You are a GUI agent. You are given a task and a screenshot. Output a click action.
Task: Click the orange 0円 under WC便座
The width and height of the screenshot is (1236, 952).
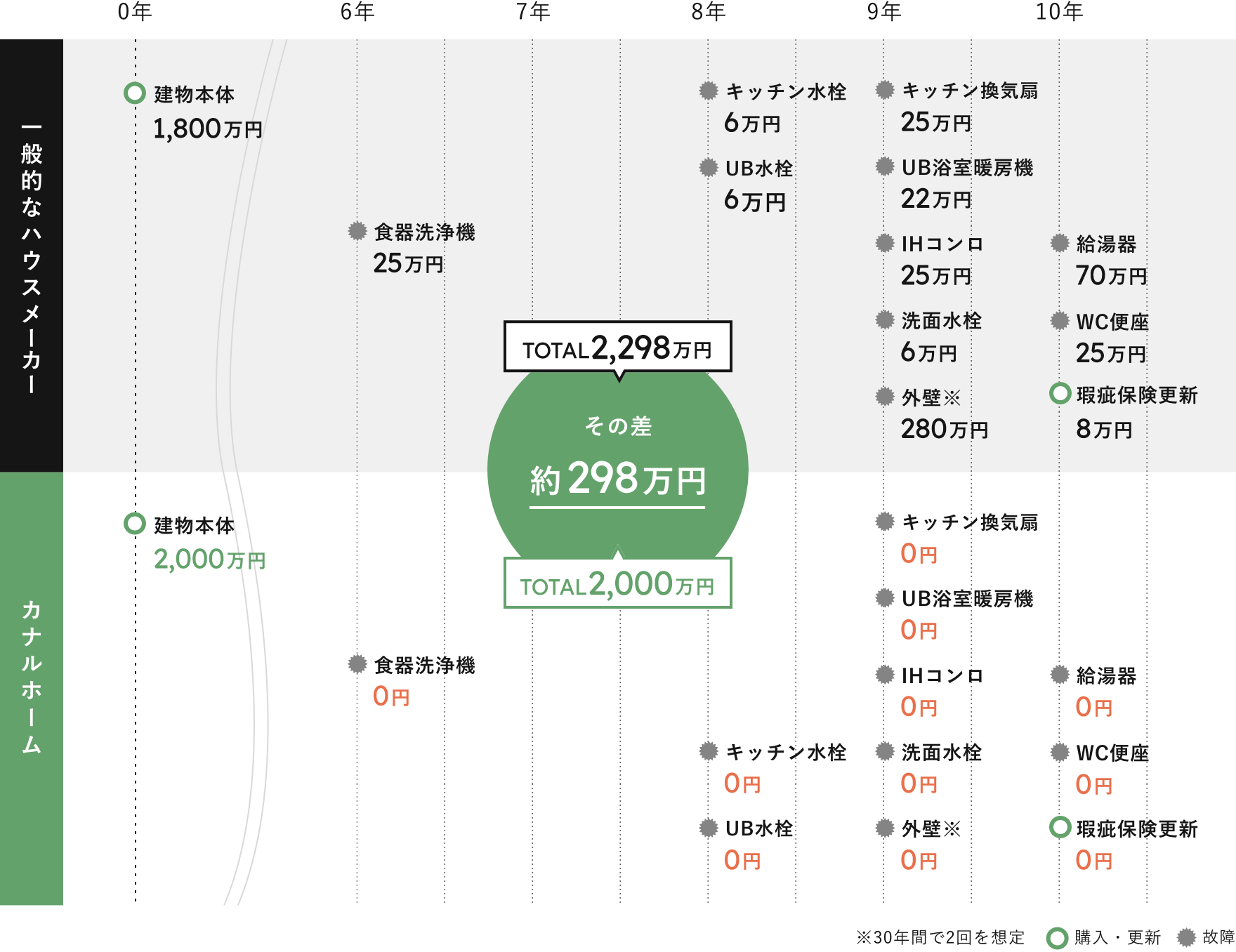1093,784
